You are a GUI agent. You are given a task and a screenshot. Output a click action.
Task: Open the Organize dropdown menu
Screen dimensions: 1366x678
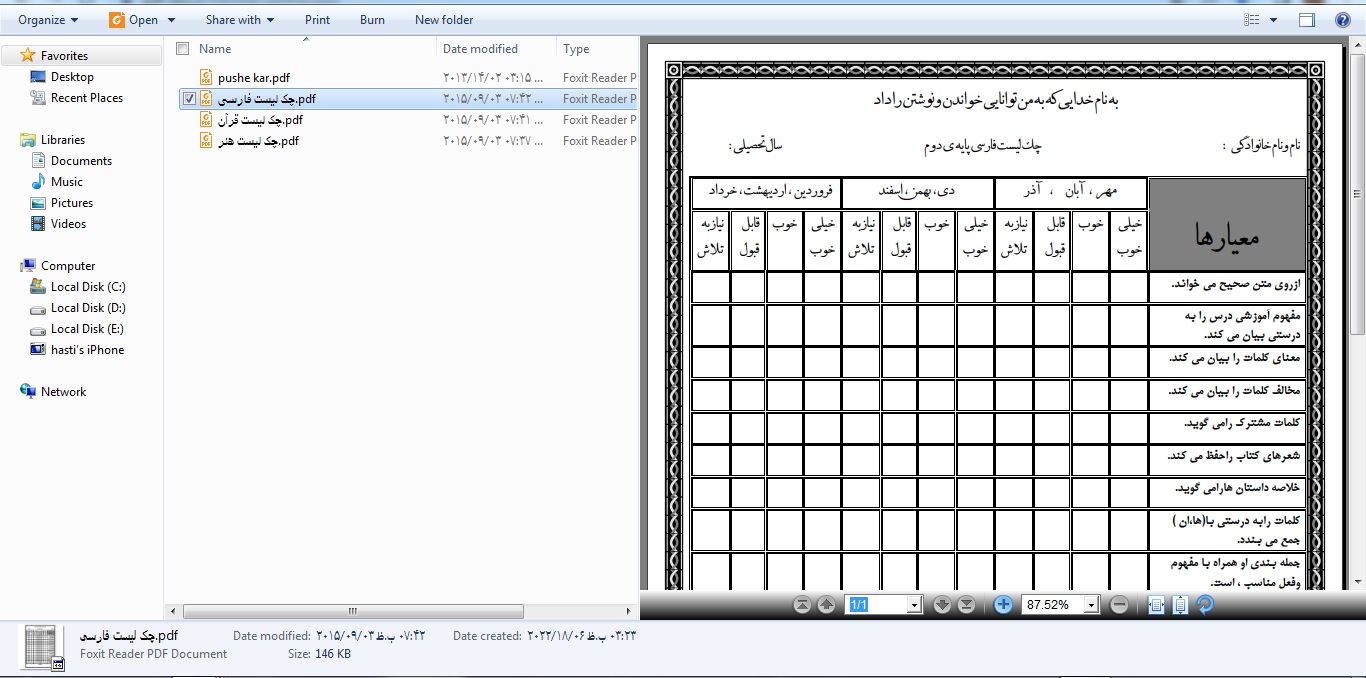(48, 19)
